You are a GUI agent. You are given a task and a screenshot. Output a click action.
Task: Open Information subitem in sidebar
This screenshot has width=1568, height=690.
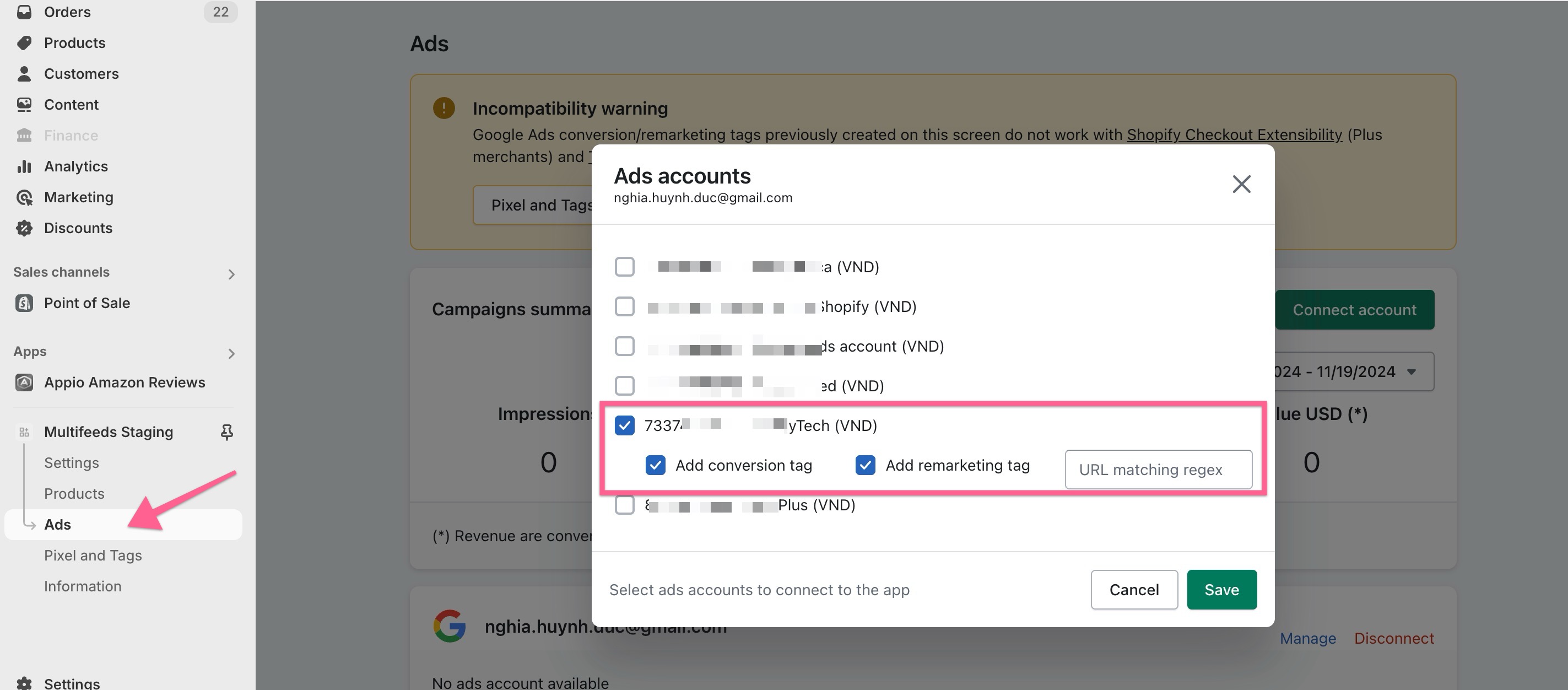point(83,586)
